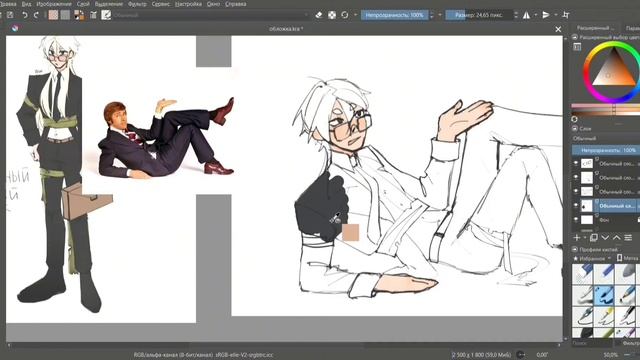Click the canvas rotation icon in status bar

[x=521, y=355]
